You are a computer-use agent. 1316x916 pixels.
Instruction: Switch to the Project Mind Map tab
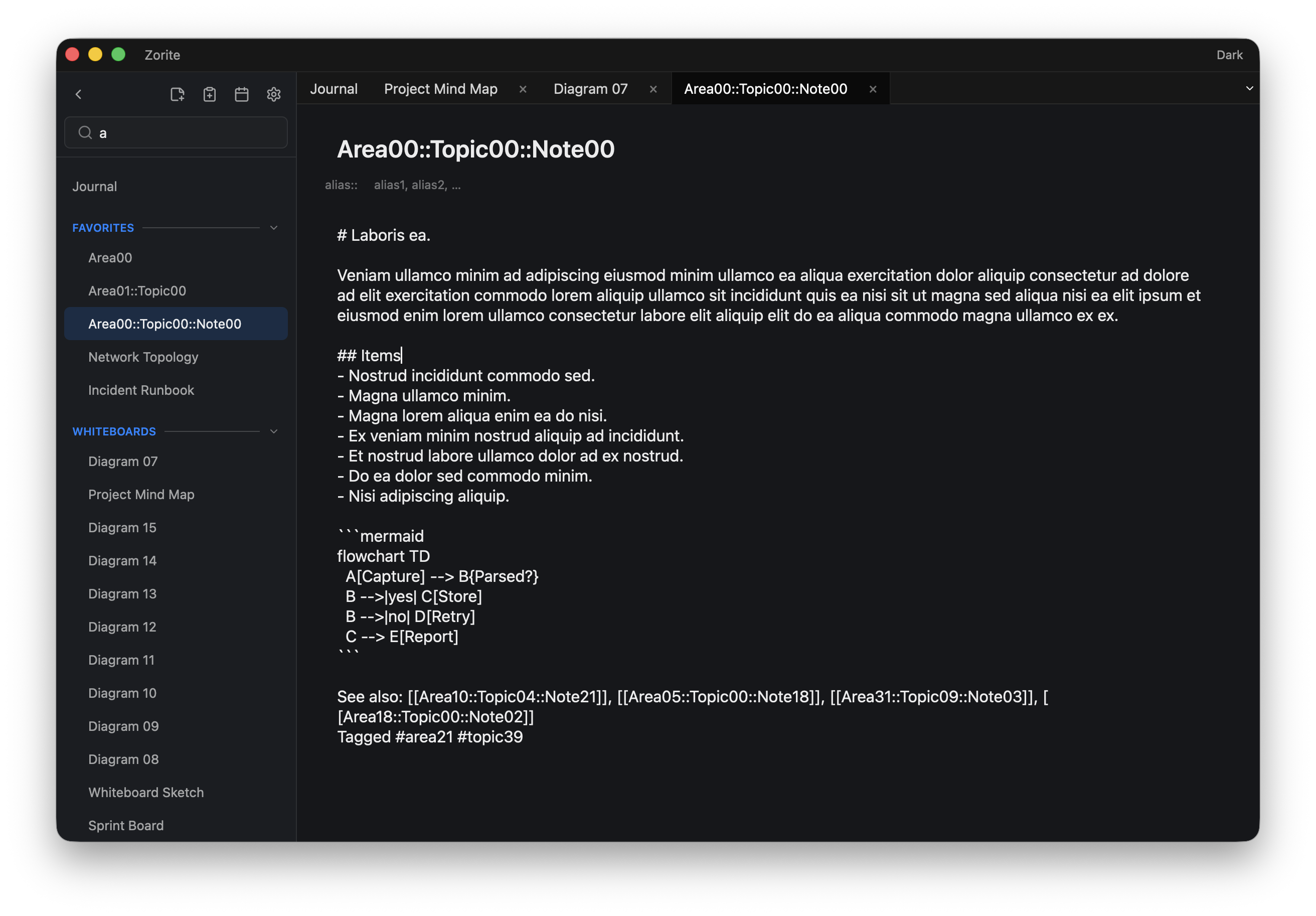coord(440,89)
